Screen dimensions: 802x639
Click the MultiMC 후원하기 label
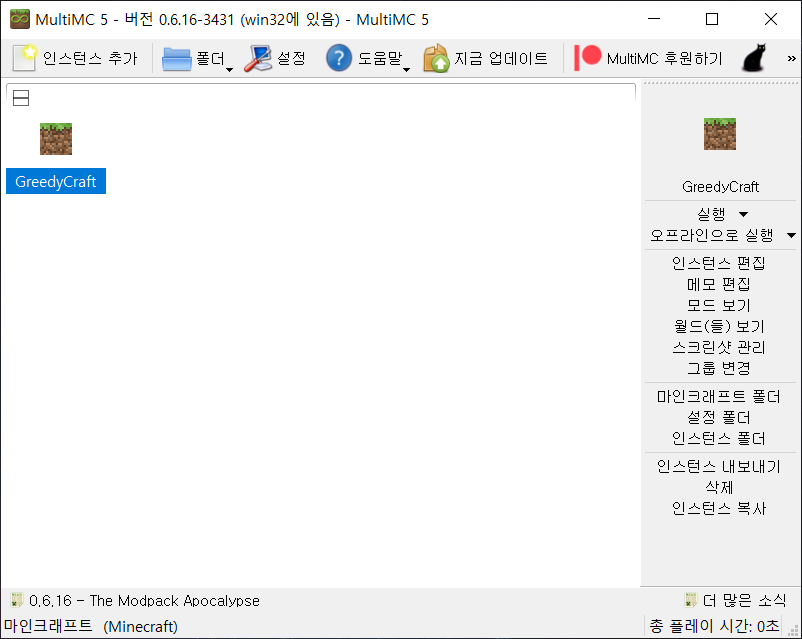click(664, 58)
